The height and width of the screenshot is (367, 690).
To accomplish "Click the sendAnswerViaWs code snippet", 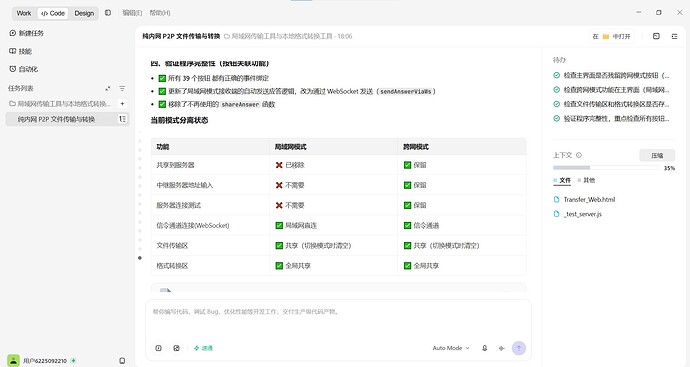I will [406, 92].
